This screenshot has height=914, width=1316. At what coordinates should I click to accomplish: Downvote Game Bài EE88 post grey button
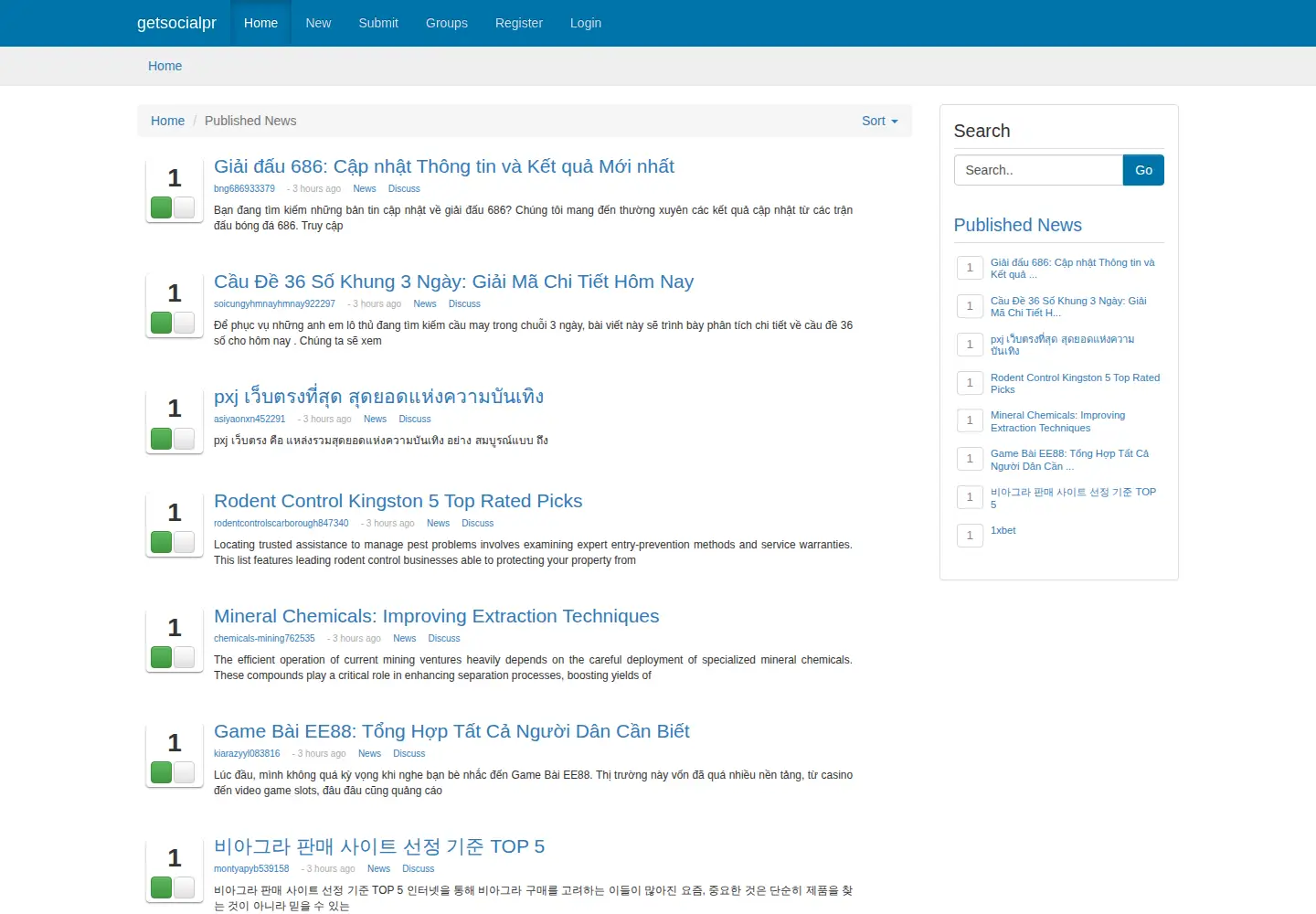click(x=184, y=772)
